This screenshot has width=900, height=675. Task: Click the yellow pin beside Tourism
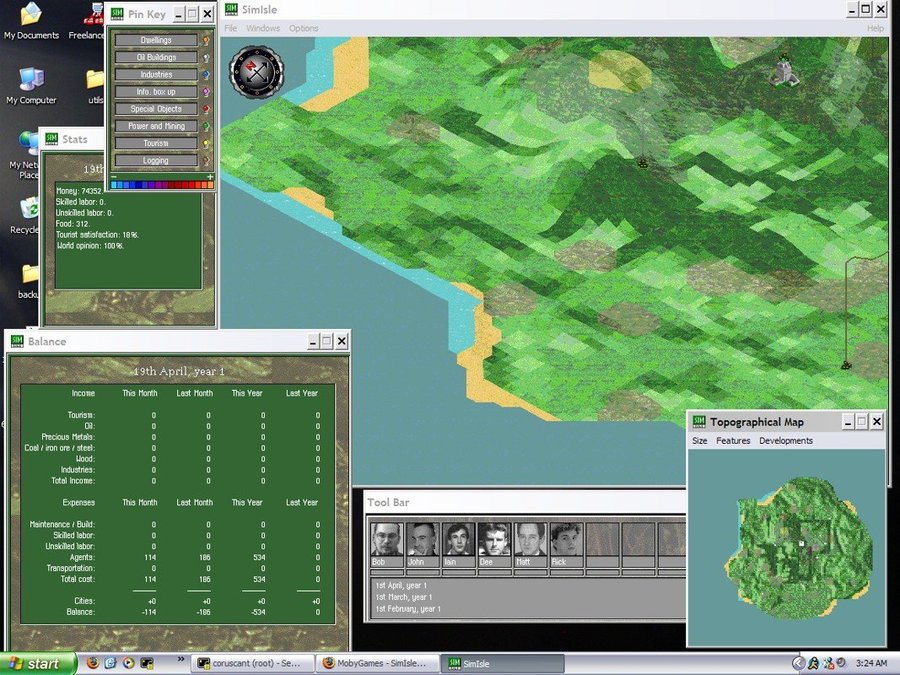pyautogui.click(x=206, y=144)
